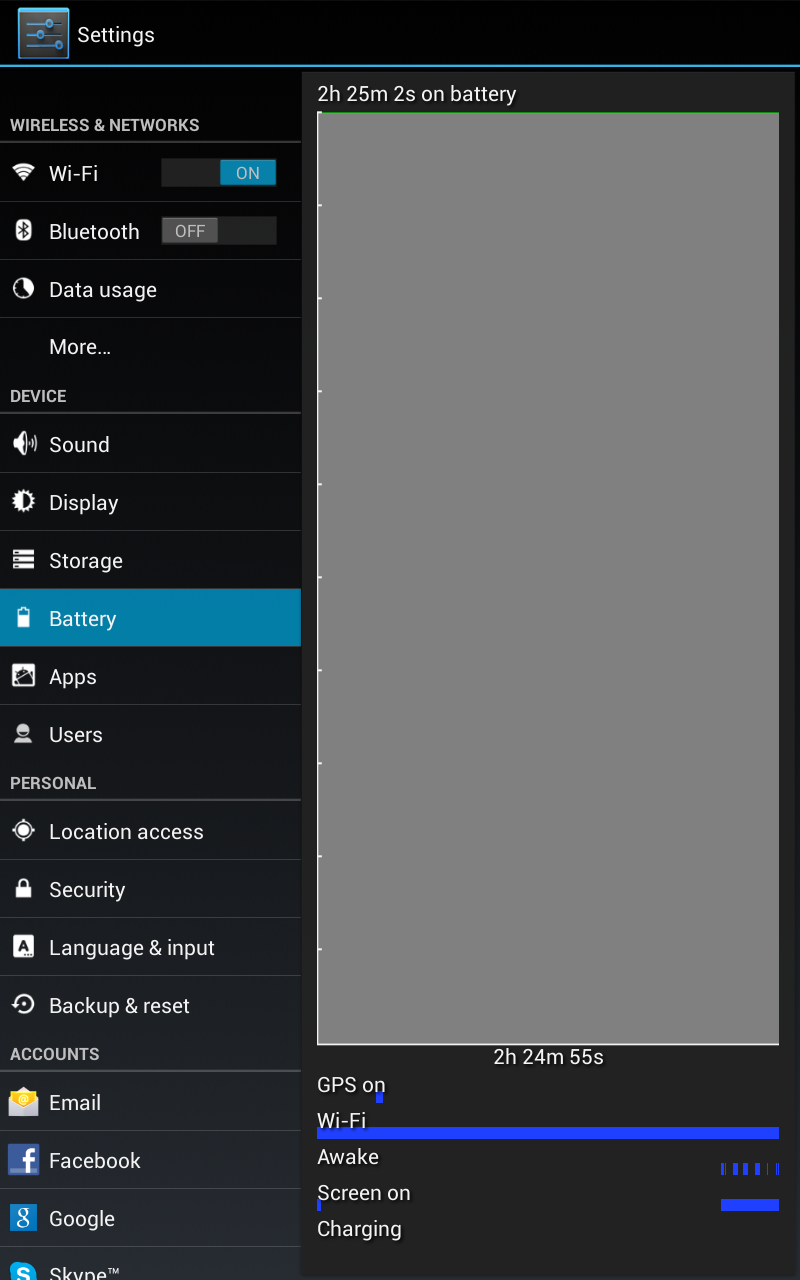
Task: Select the Battery menu item
Action: tap(150, 618)
